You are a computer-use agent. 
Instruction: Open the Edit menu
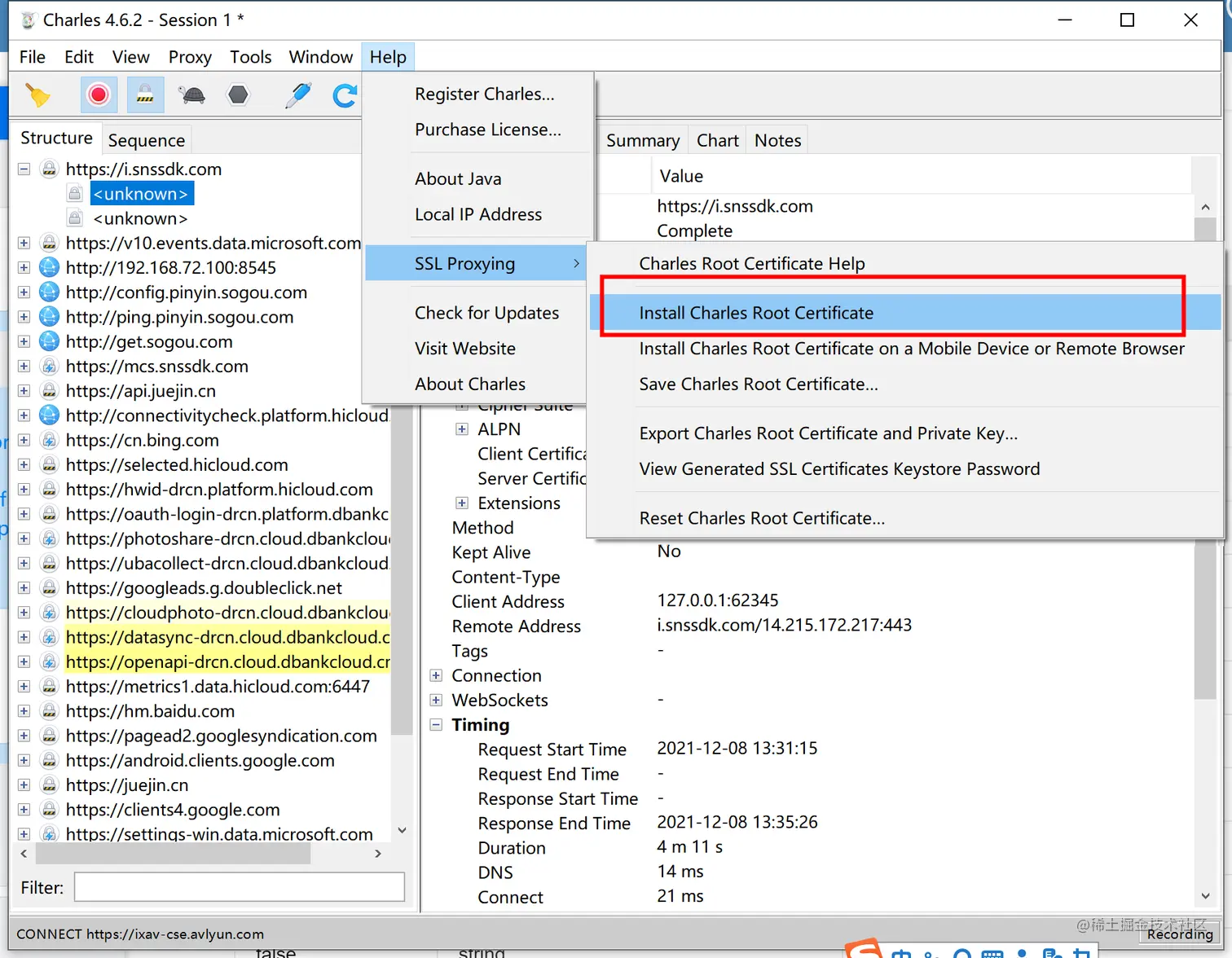[x=79, y=57]
